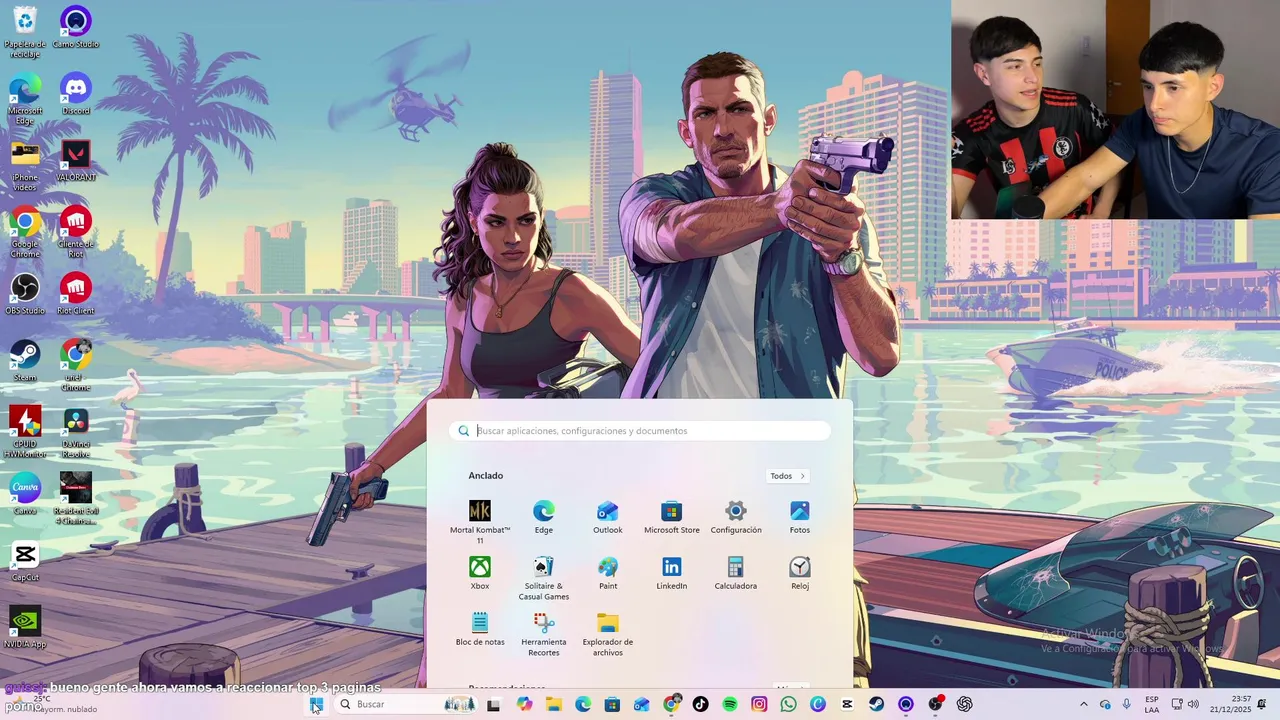Screen dimensions: 1280x720
Task: Select the Riot Client desktop shortcut
Action: coord(76,295)
